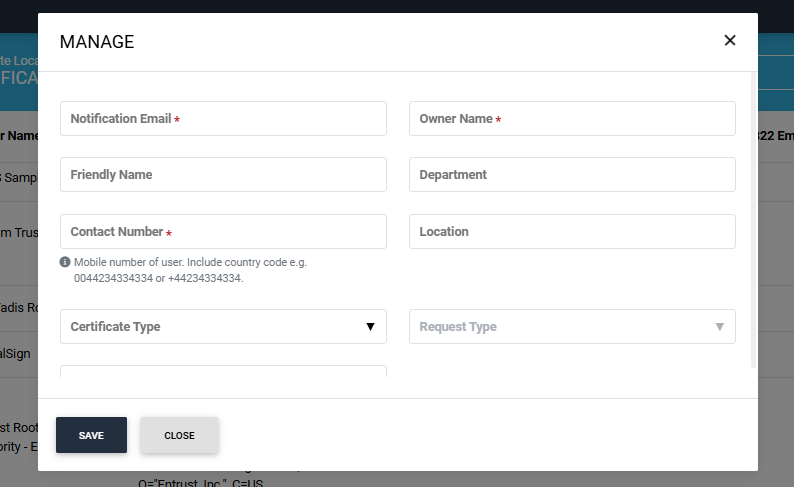The width and height of the screenshot is (794, 487).
Task: Click the red asterisk next to Notification Email
Action: [x=177, y=120]
